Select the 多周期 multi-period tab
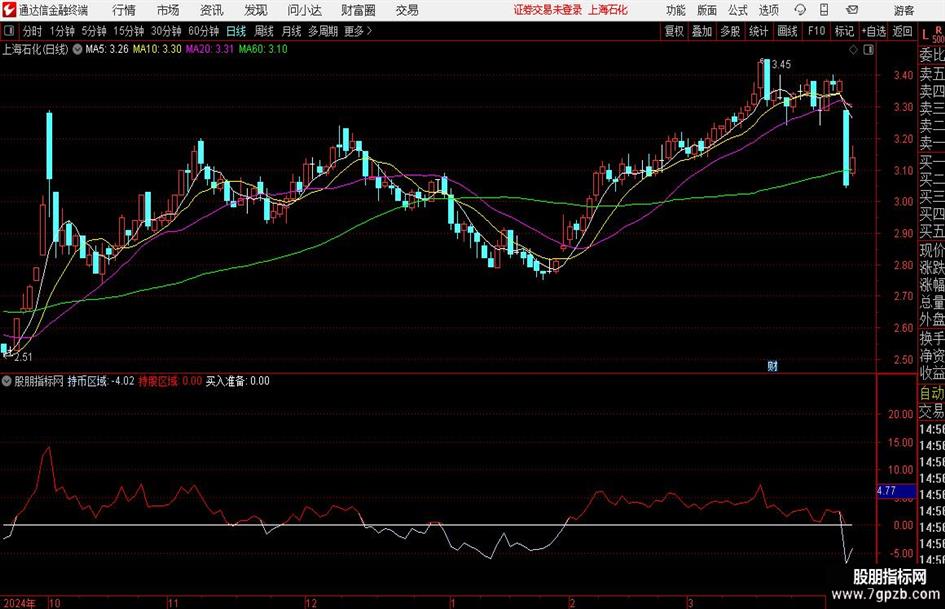The image size is (945, 609). [323, 31]
